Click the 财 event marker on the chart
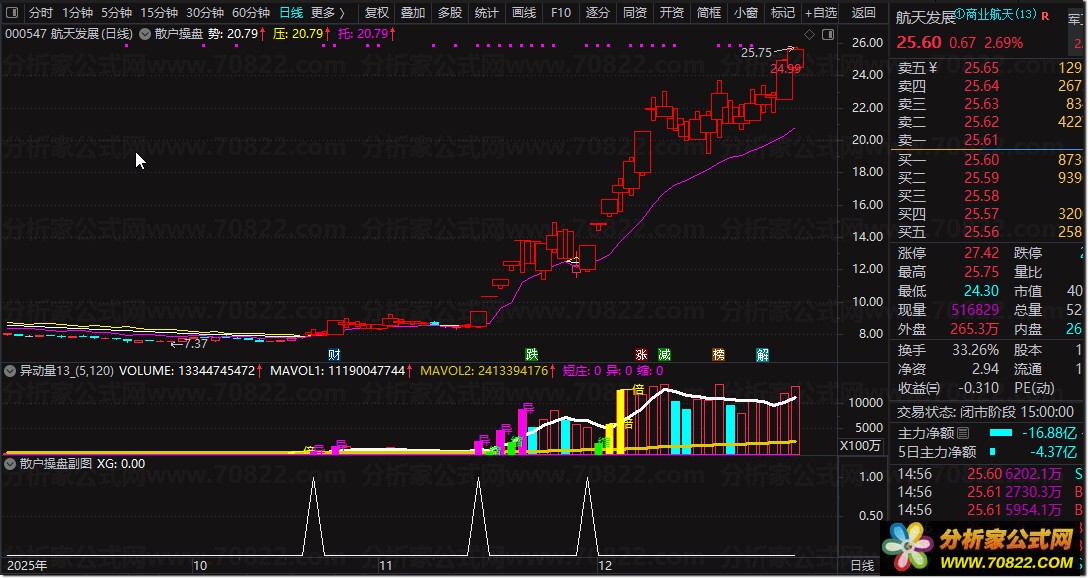1090x579 pixels. click(x=334, y=355)
